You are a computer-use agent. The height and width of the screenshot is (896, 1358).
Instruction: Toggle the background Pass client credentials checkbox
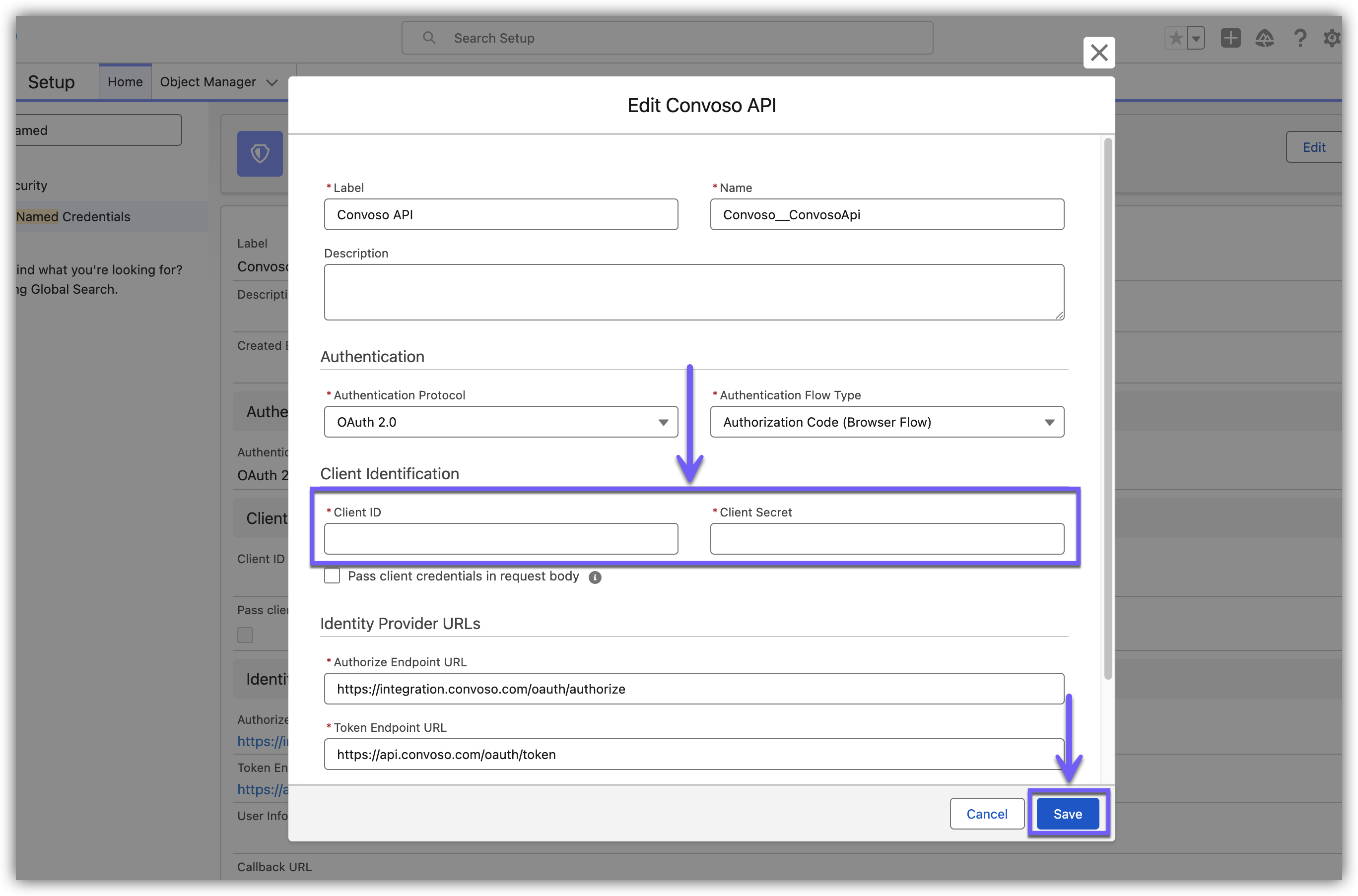click(x=245, y=635)
